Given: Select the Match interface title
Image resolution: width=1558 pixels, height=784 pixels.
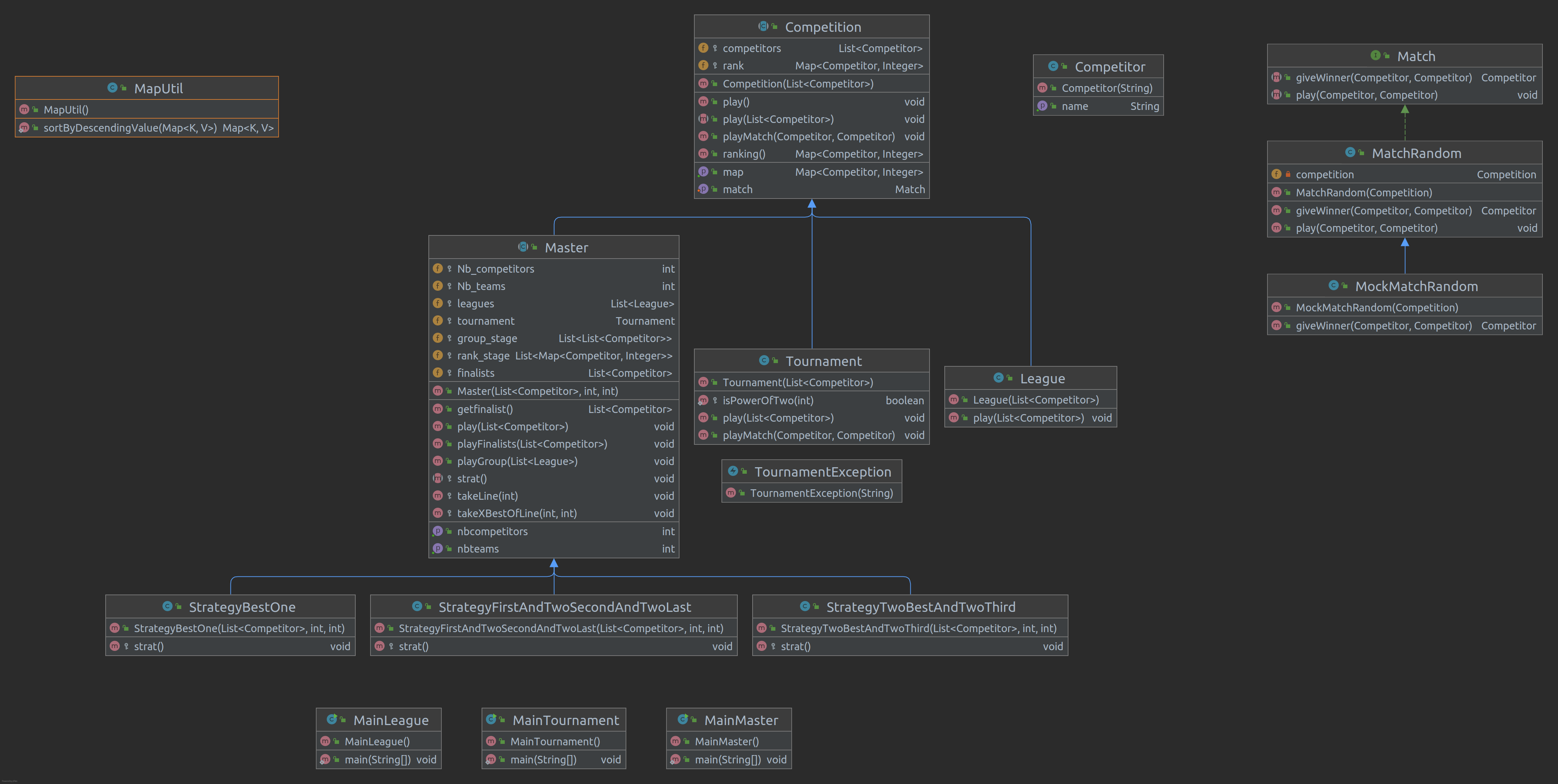Looking at the screenshot, I should pos(1416,56).
